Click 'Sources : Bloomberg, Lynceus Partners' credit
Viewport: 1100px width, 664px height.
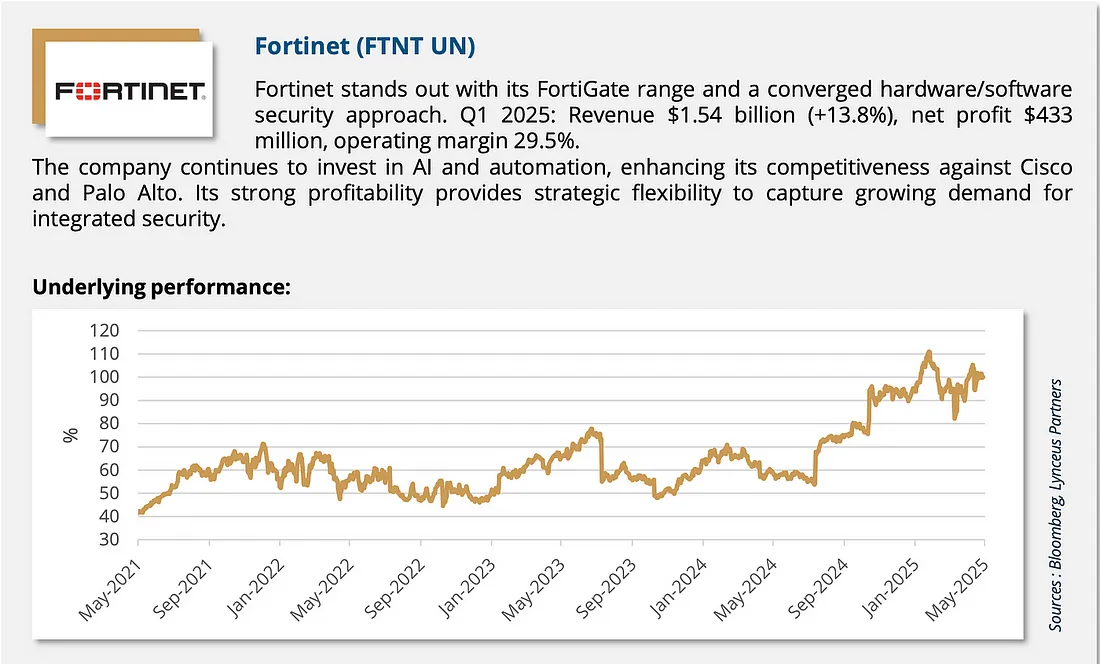(x=1056, y=506)
